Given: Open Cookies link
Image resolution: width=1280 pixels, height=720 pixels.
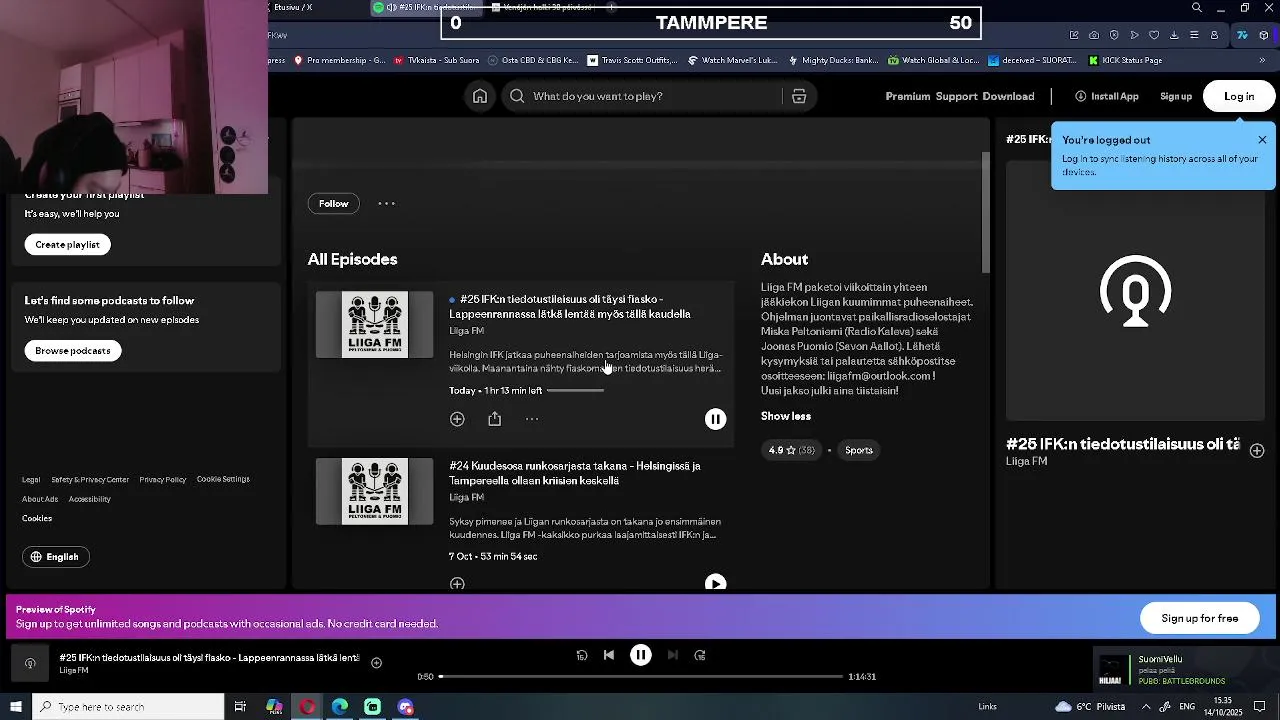Looking at the screenshot, I should click(37, 518).
